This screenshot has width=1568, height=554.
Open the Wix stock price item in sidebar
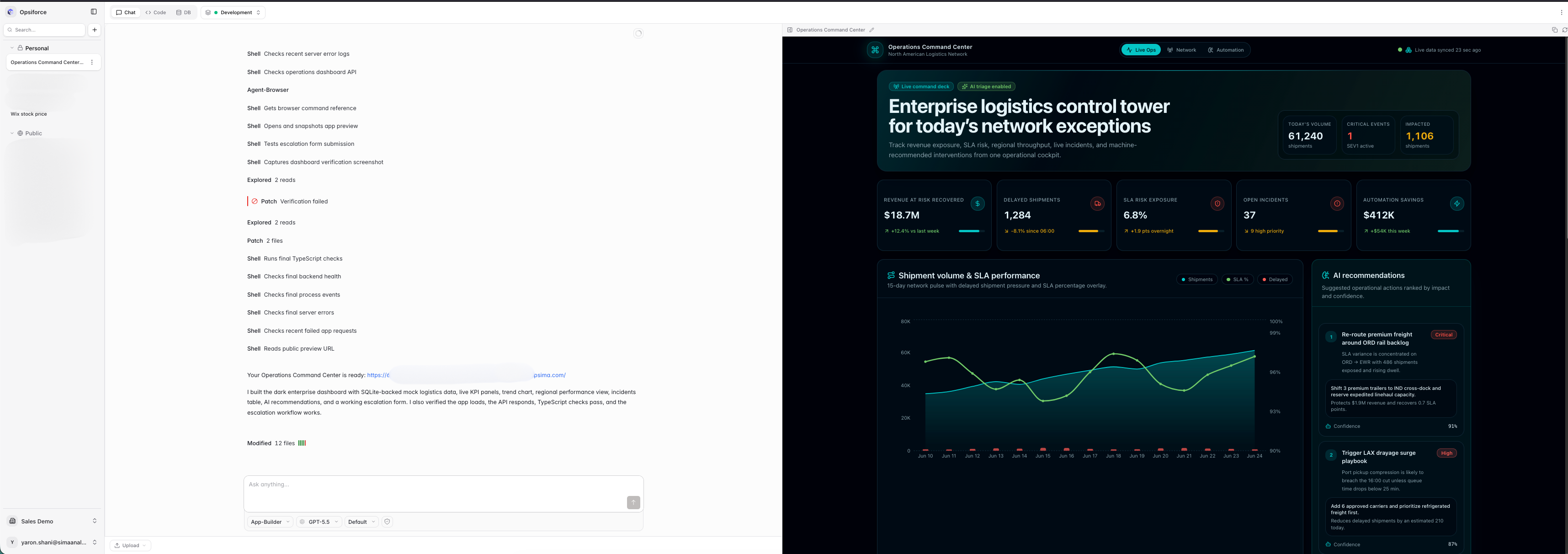(x=29, y=114)
